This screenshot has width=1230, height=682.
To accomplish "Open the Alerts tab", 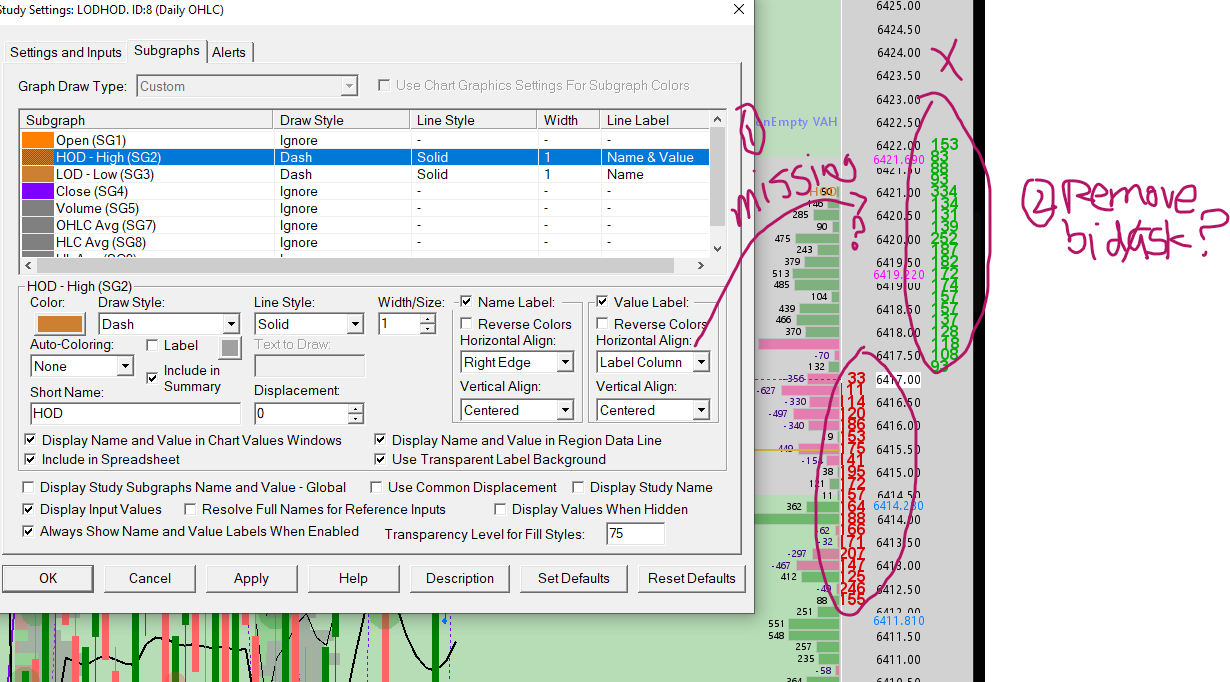I will tap(229, 52).
